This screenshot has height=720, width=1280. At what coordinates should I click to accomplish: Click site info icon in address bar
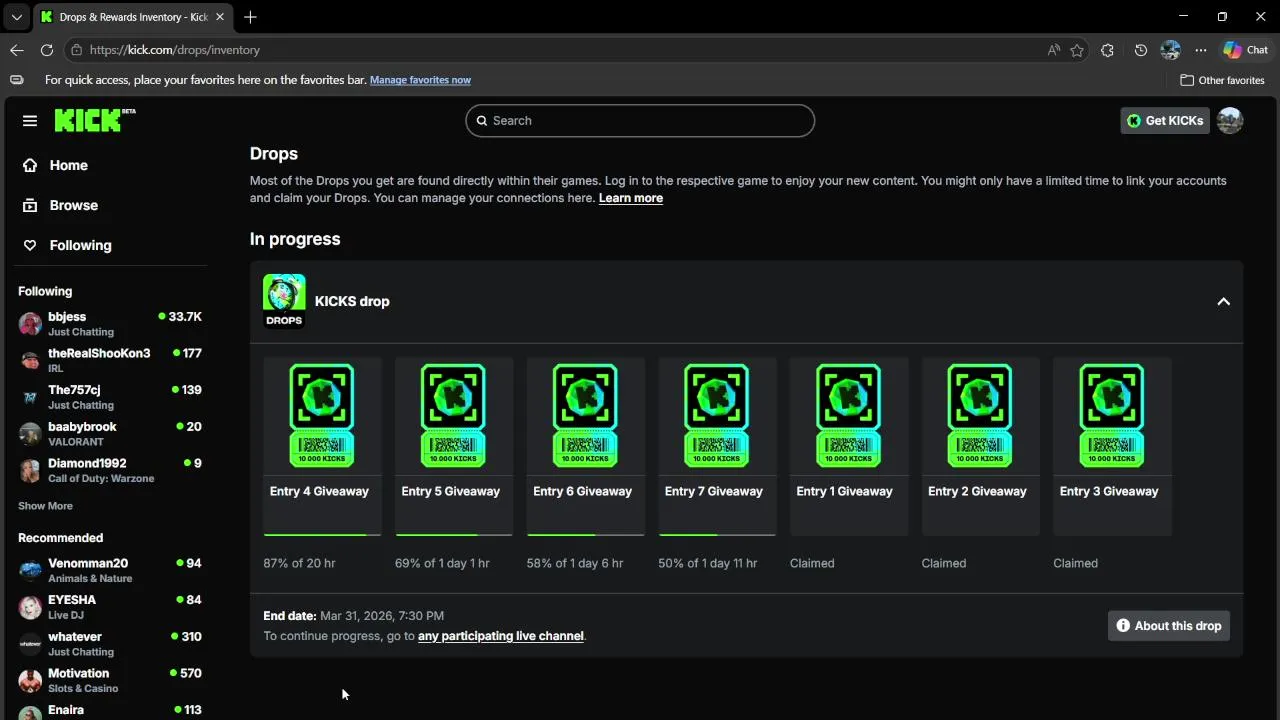point(77,50)
